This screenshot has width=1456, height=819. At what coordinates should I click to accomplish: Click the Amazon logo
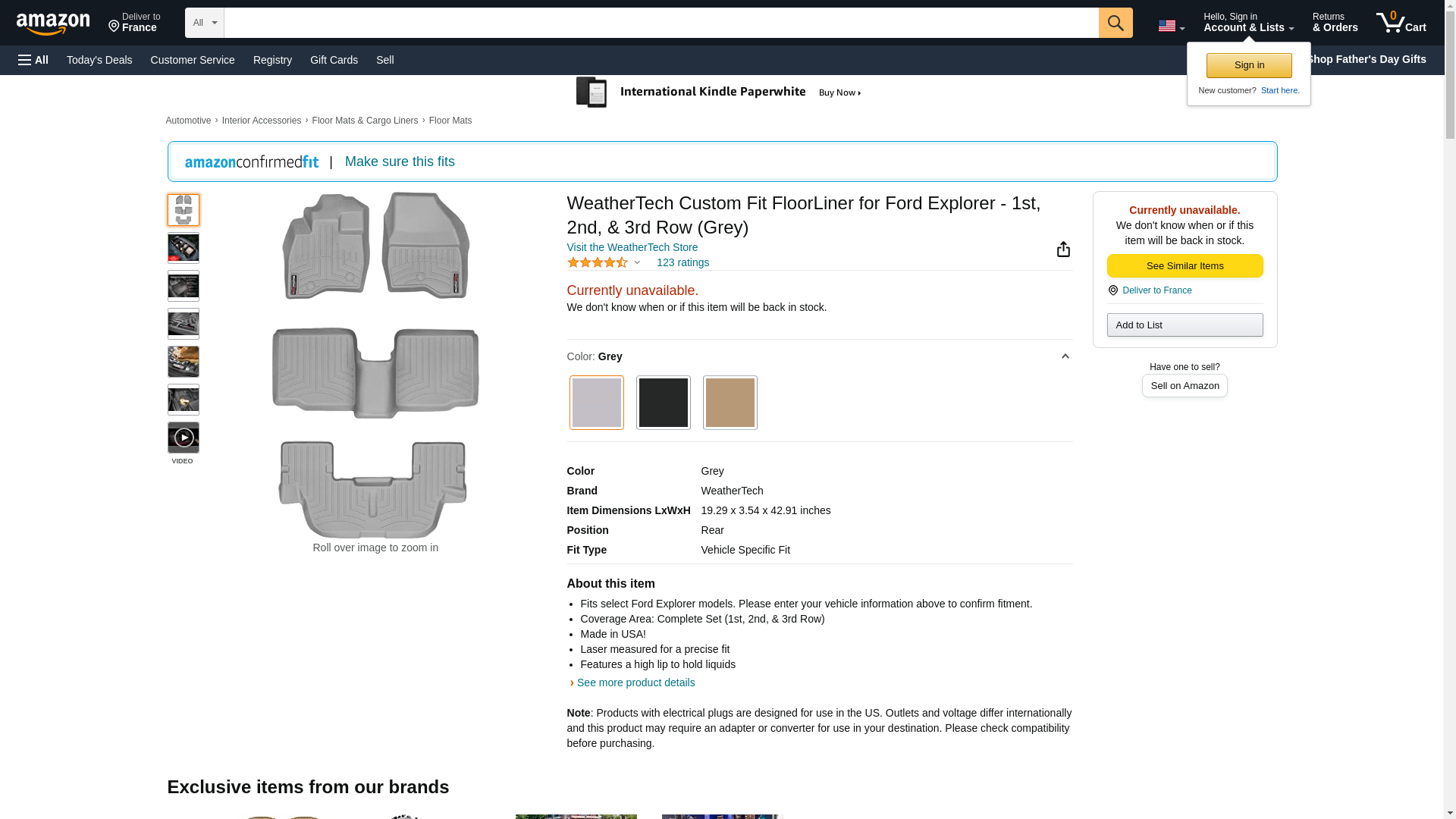pos(53,24)
